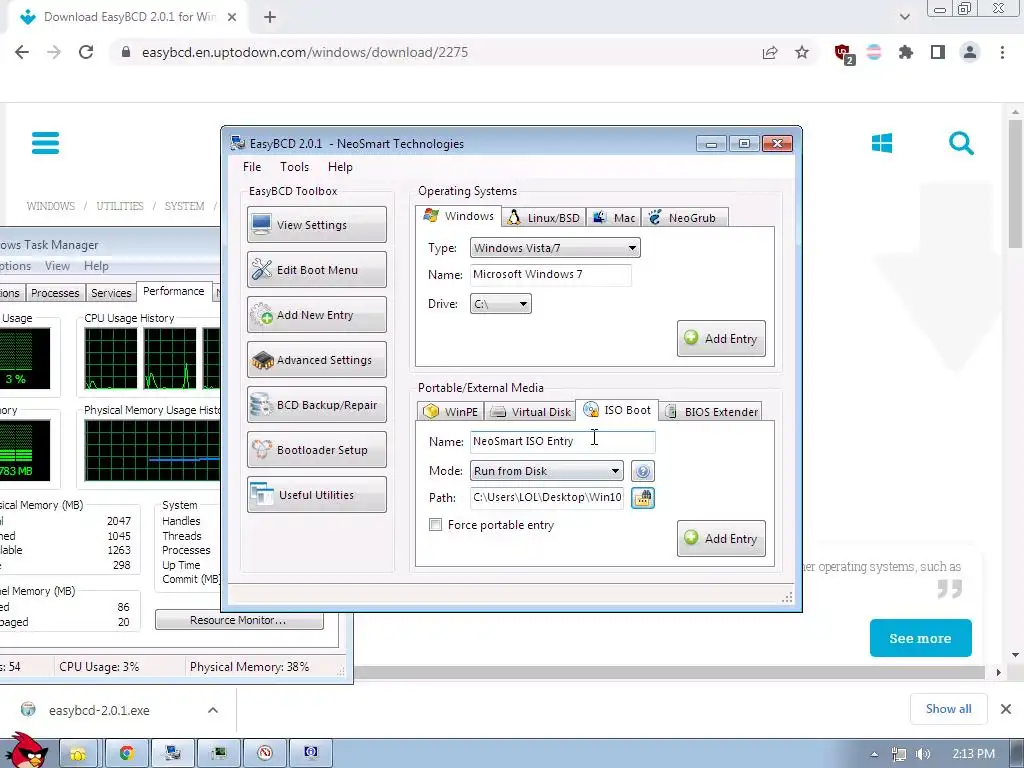Image resolution: width=1024 pixels, height=768 pixels.
Task: Open the UTILITIES breadcrumb link
Action: tap(120, 206)
